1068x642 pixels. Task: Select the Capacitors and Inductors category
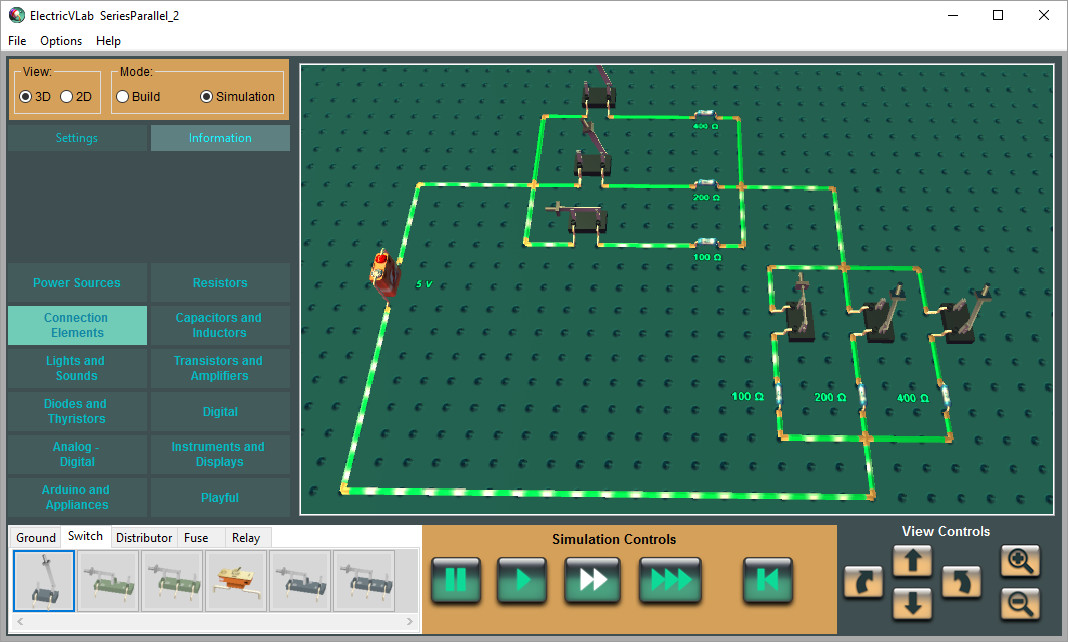(219, 325)
